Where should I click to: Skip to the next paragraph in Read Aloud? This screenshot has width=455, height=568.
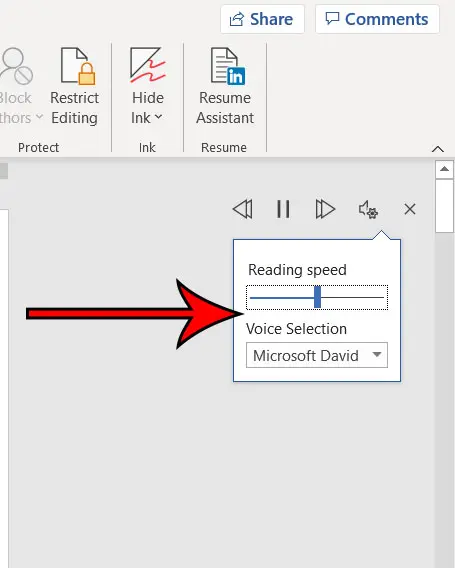pos(325,209)
